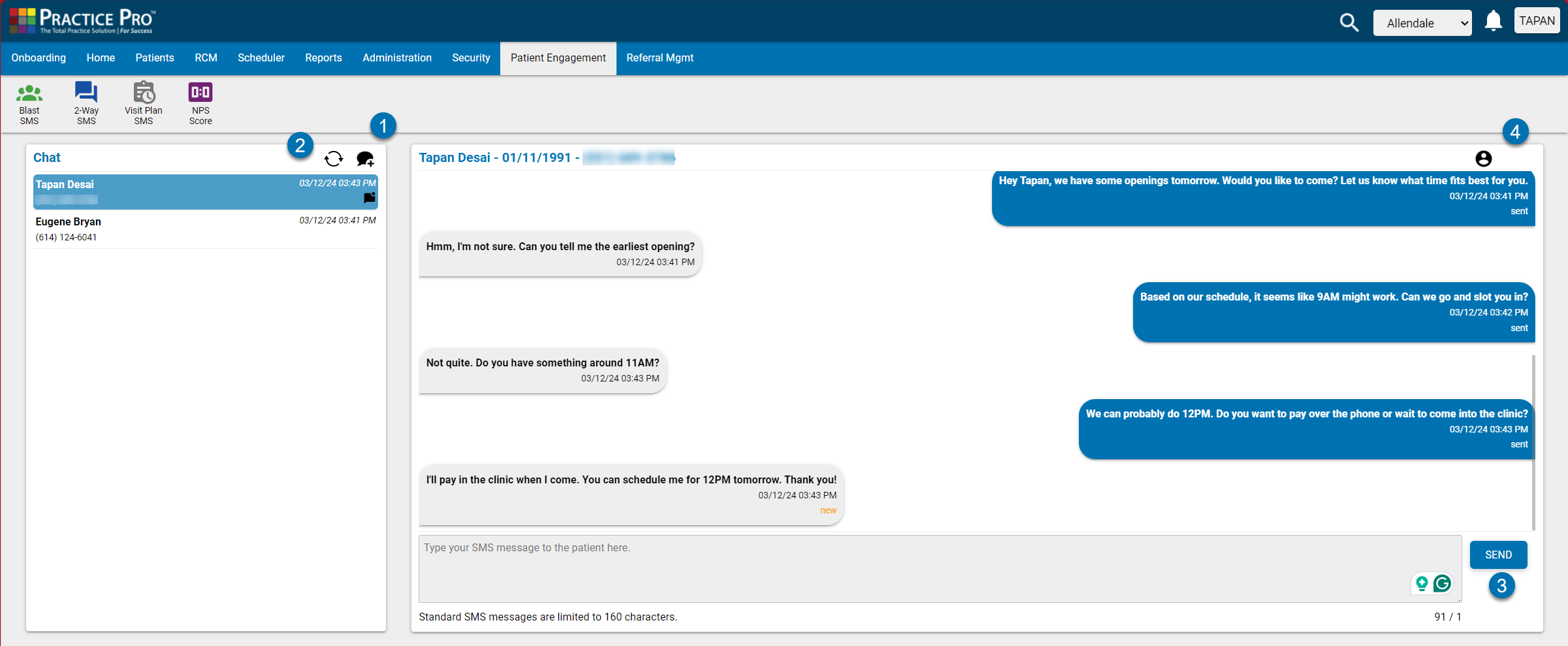The height and width of the screenshot is (646, 1568).
Task: Open the patient profile icon for Tapan Desai
Action: pos(1483,158)
